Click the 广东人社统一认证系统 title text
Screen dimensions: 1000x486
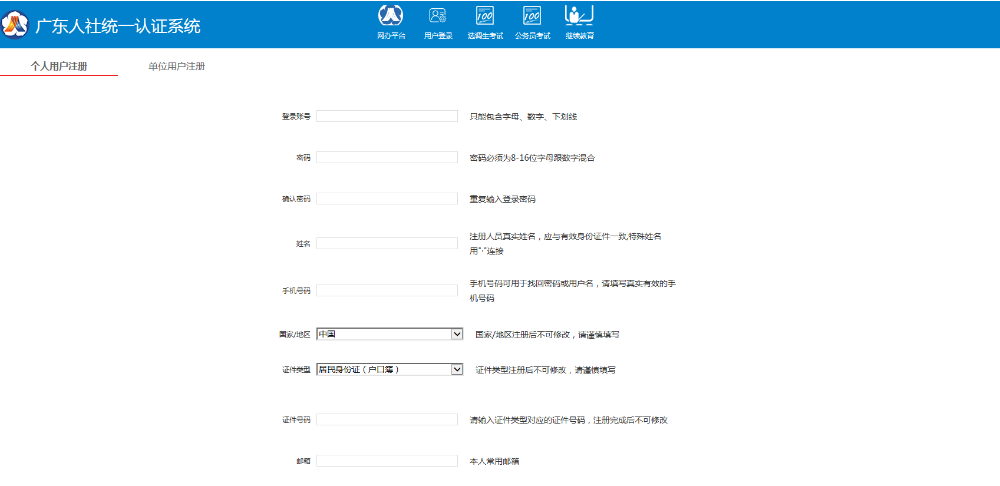pos(118,26)
